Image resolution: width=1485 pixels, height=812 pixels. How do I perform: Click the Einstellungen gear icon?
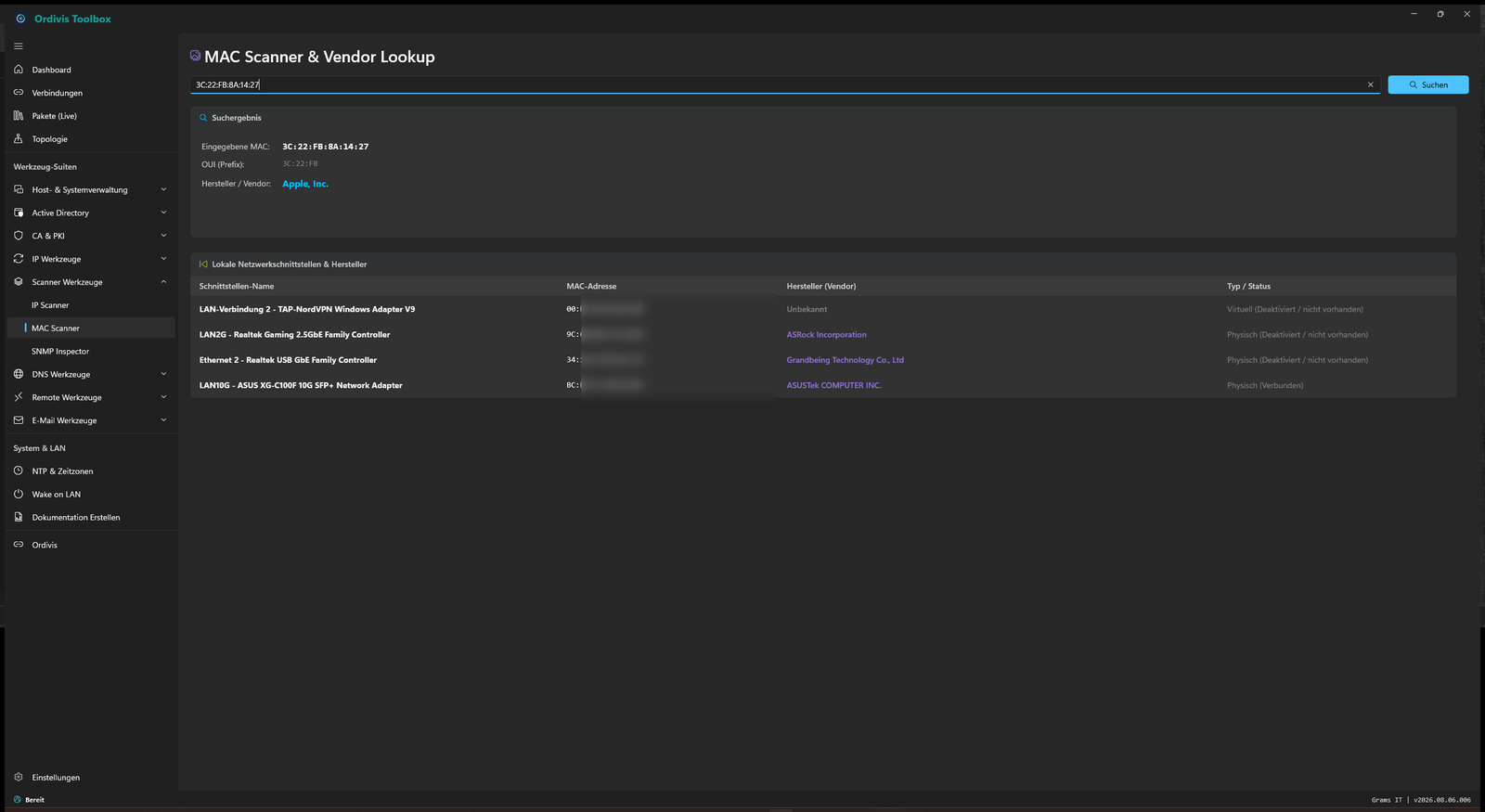(x=19, y=778)
